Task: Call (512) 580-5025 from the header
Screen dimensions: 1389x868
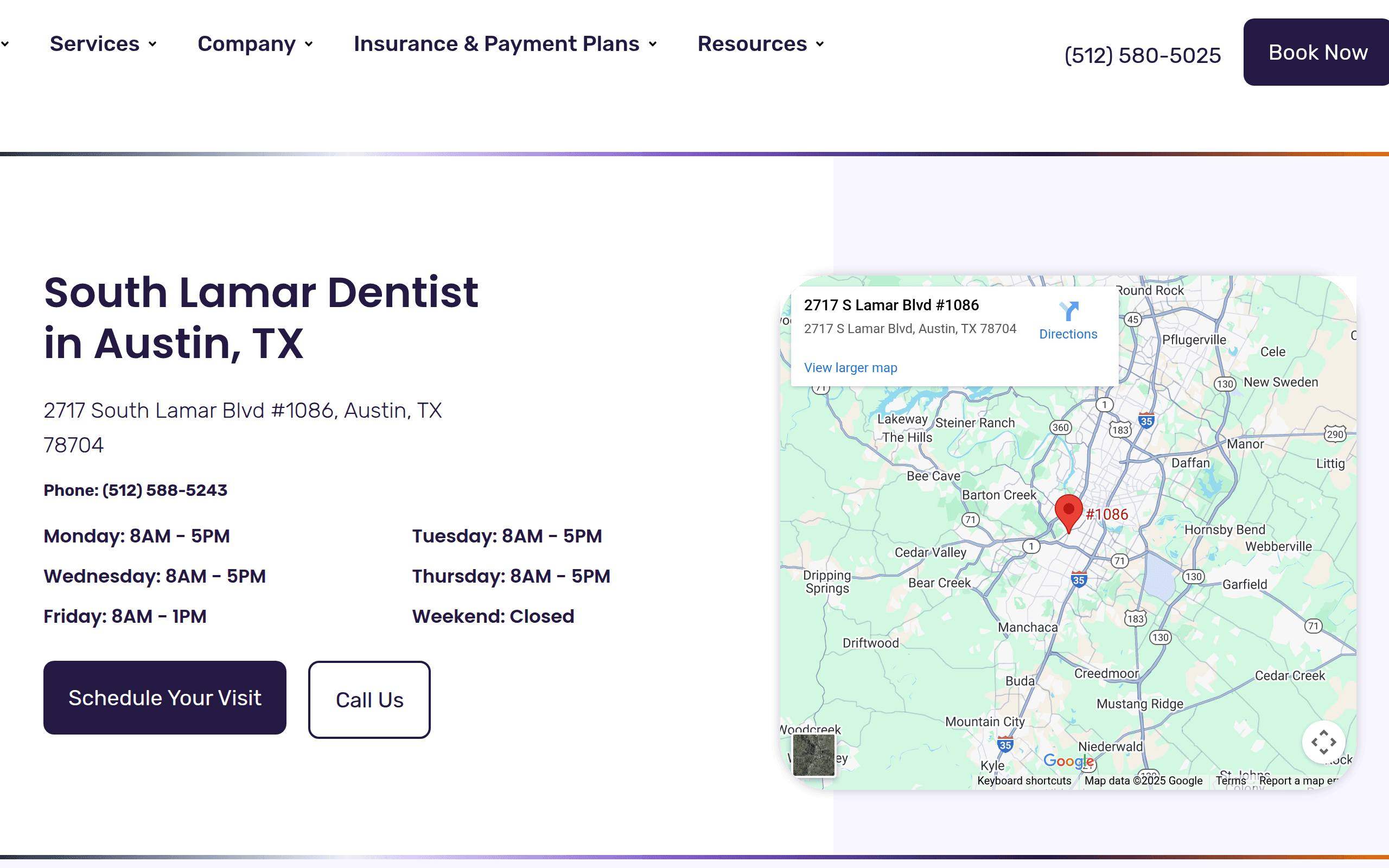Action: (1143, 55)
